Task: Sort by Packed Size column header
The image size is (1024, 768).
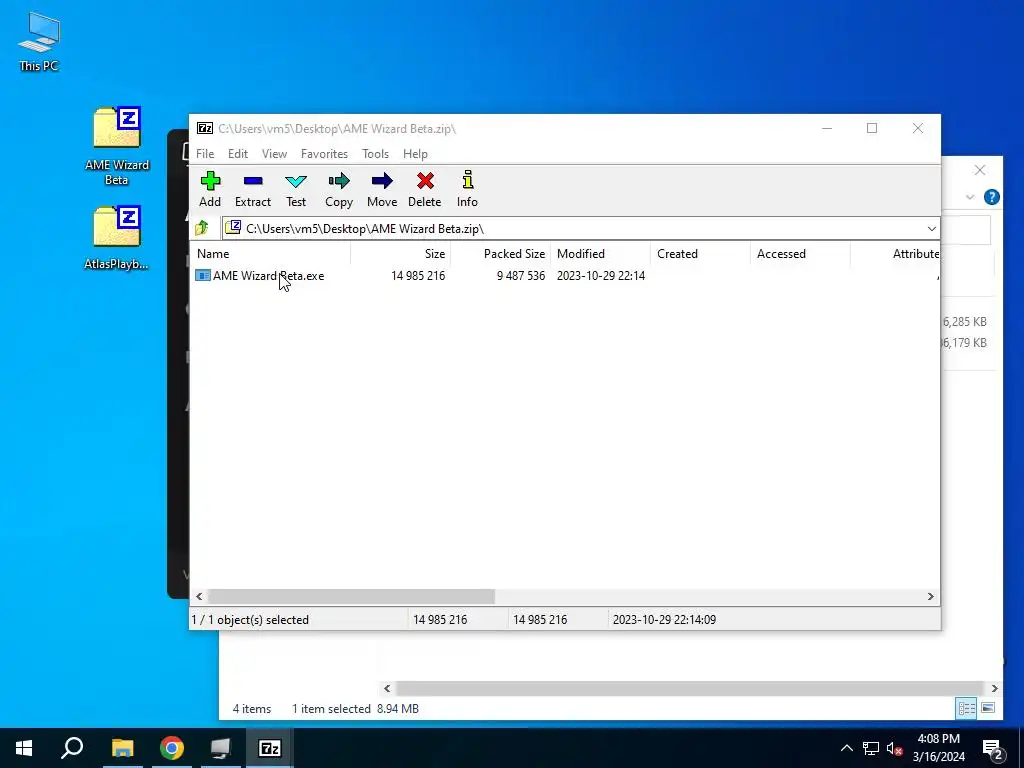Action: coord(500,254)
